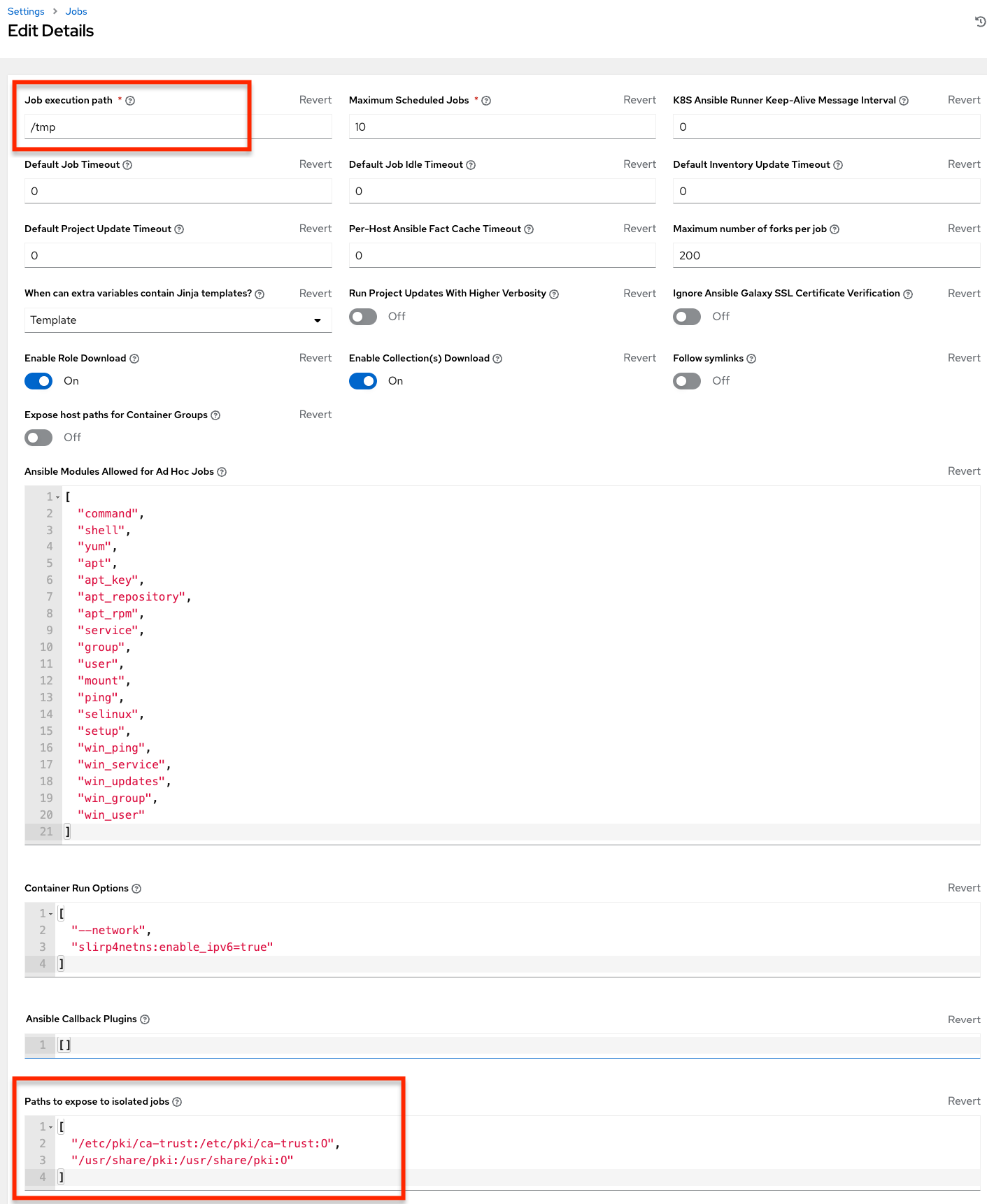Open the Jinja templates Template dropdown
Viewport: 987px width, 1204px height.
178,320
